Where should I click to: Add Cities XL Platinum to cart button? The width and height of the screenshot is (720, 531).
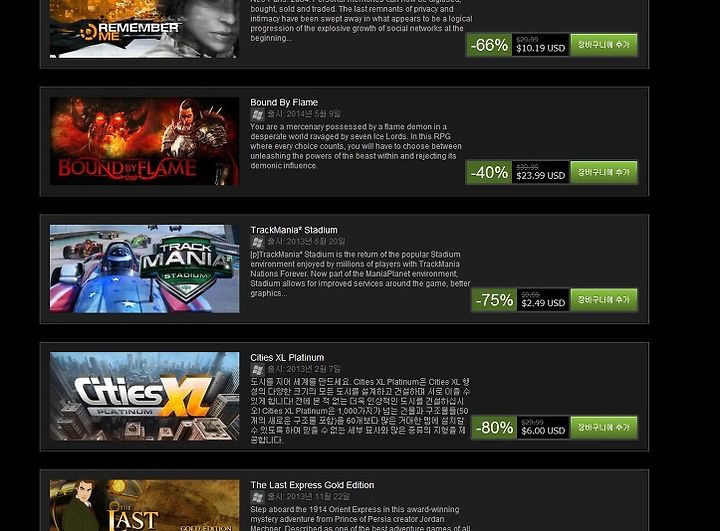[x=604, y=428]
